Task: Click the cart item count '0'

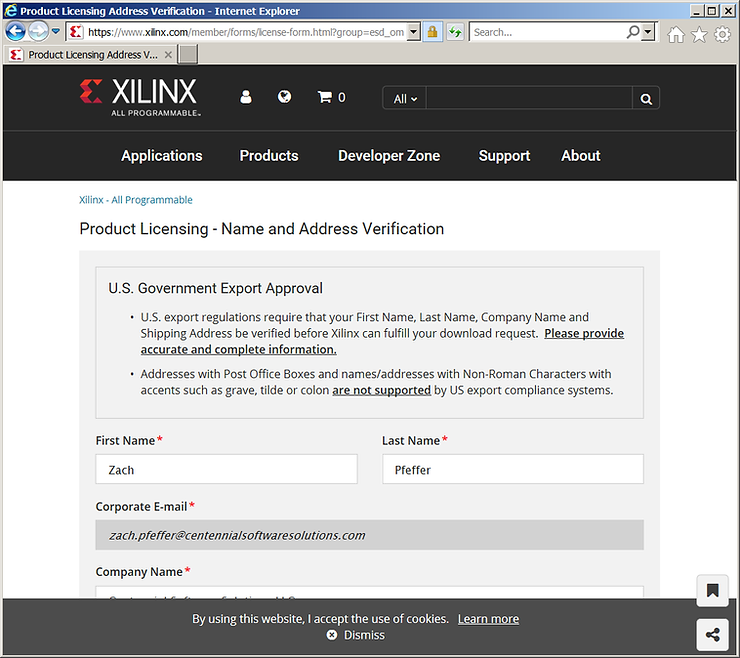Action: 342,97
